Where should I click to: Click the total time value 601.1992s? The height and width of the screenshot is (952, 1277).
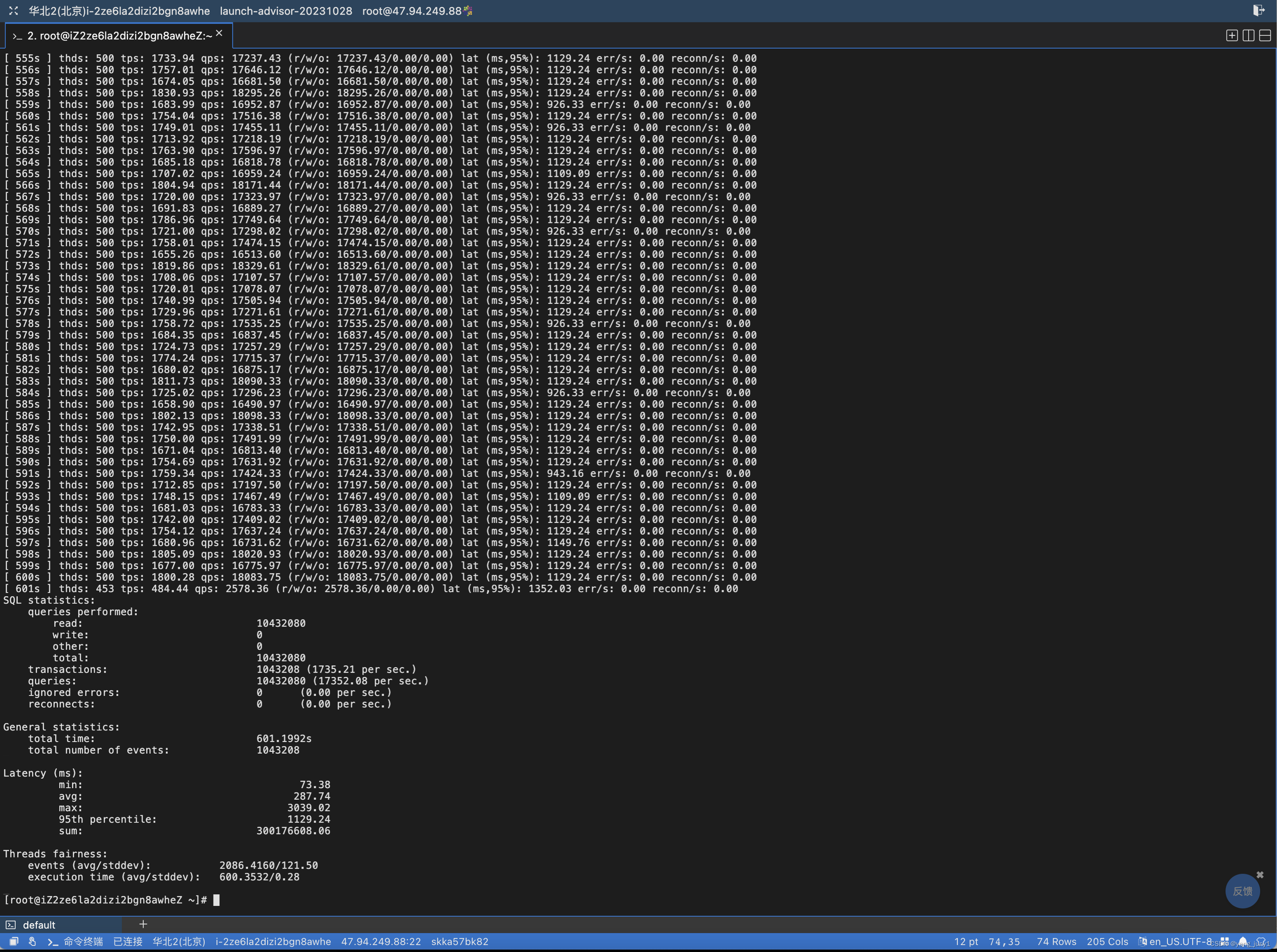pyautogui.click(x=284, y=738)
